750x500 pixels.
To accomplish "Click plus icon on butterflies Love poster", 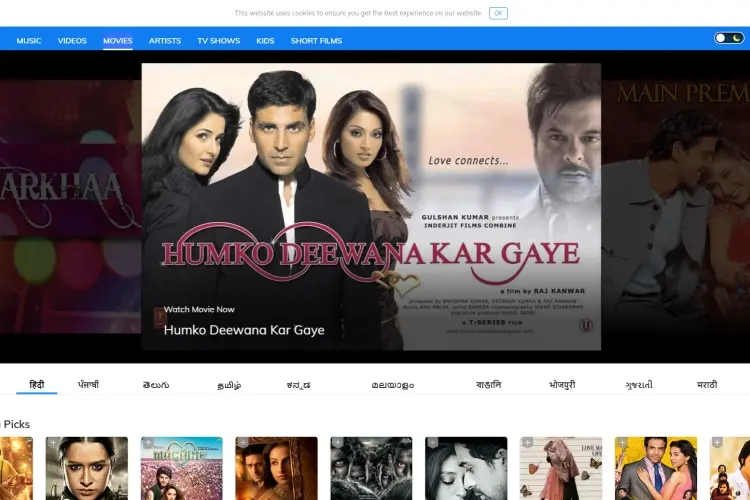I will coord(528,443).
